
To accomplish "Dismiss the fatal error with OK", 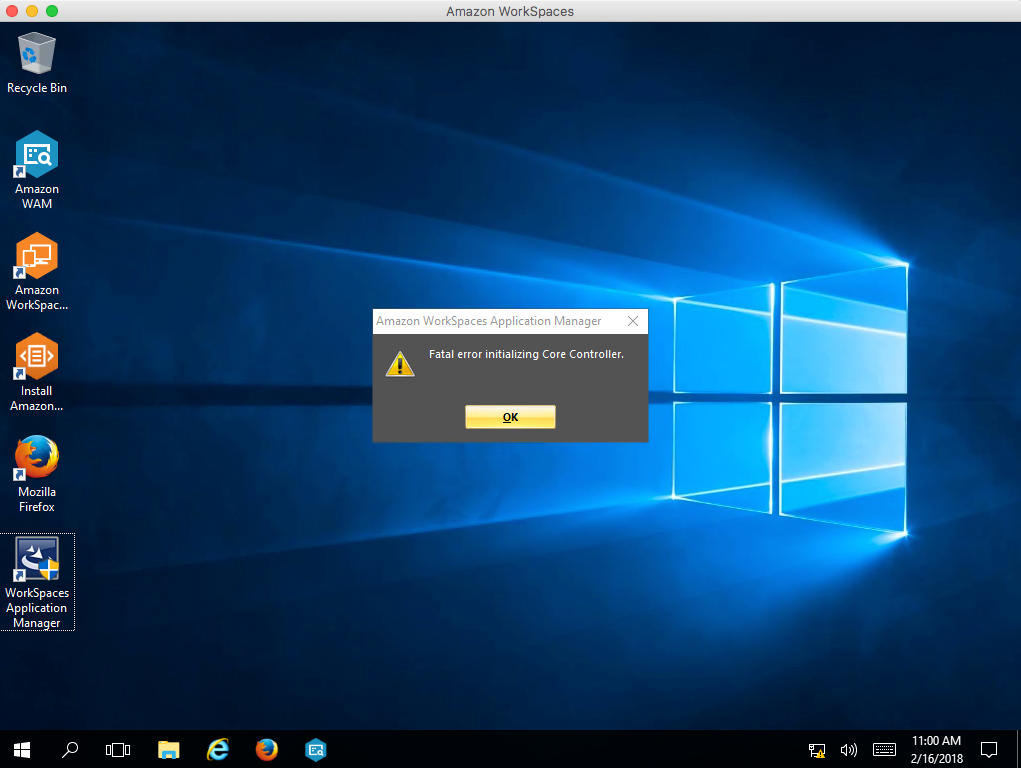I will click(x=510, y=417).
